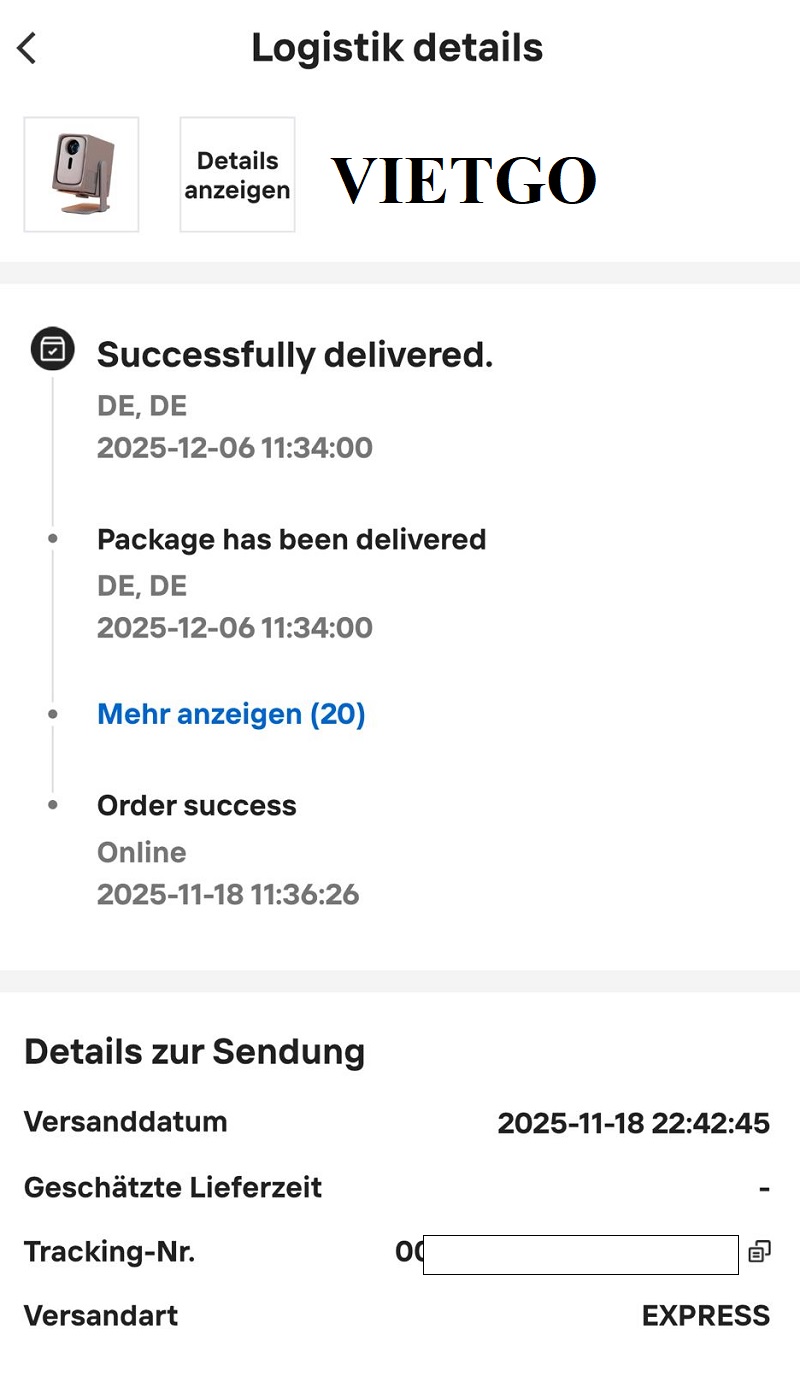The width and height of the screenshot is (800, 1394).
Task: Tap the "Details anzeigen" button
Action: click(x=237, y=175)
